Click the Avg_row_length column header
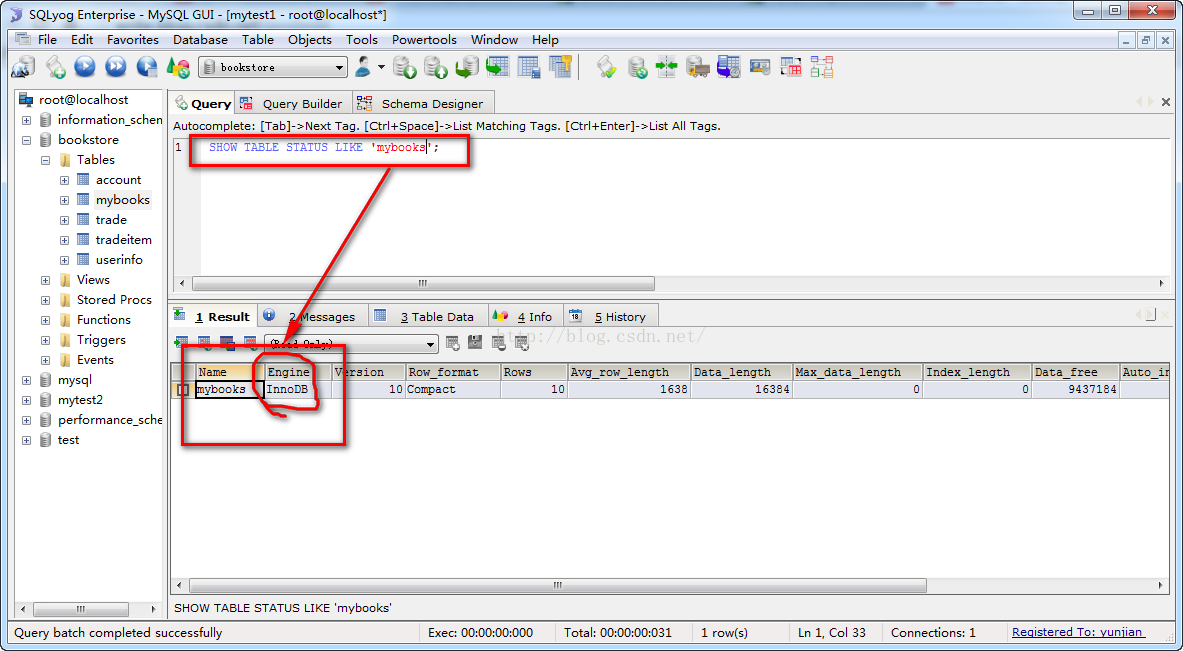1183x651 pixels. 628,372
